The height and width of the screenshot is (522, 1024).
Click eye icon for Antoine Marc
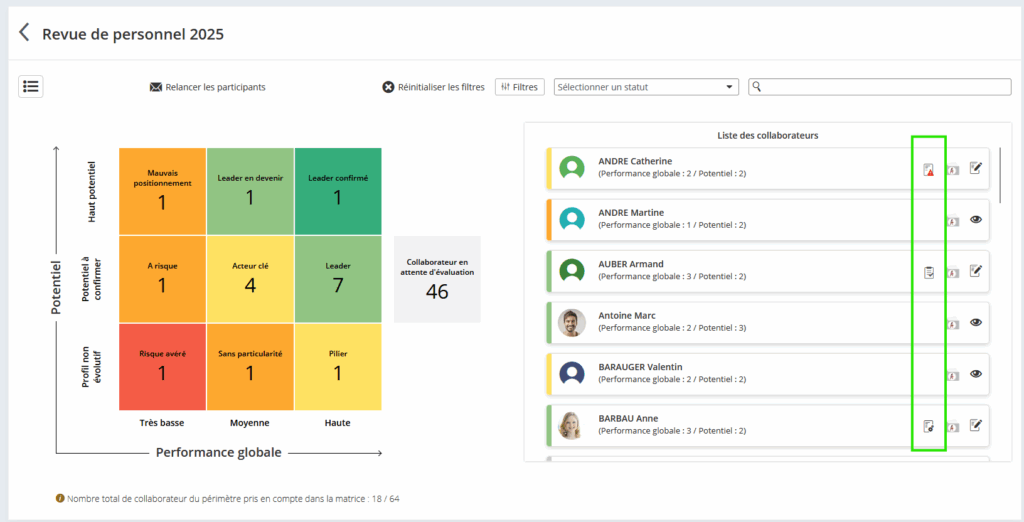coord(976,322)
